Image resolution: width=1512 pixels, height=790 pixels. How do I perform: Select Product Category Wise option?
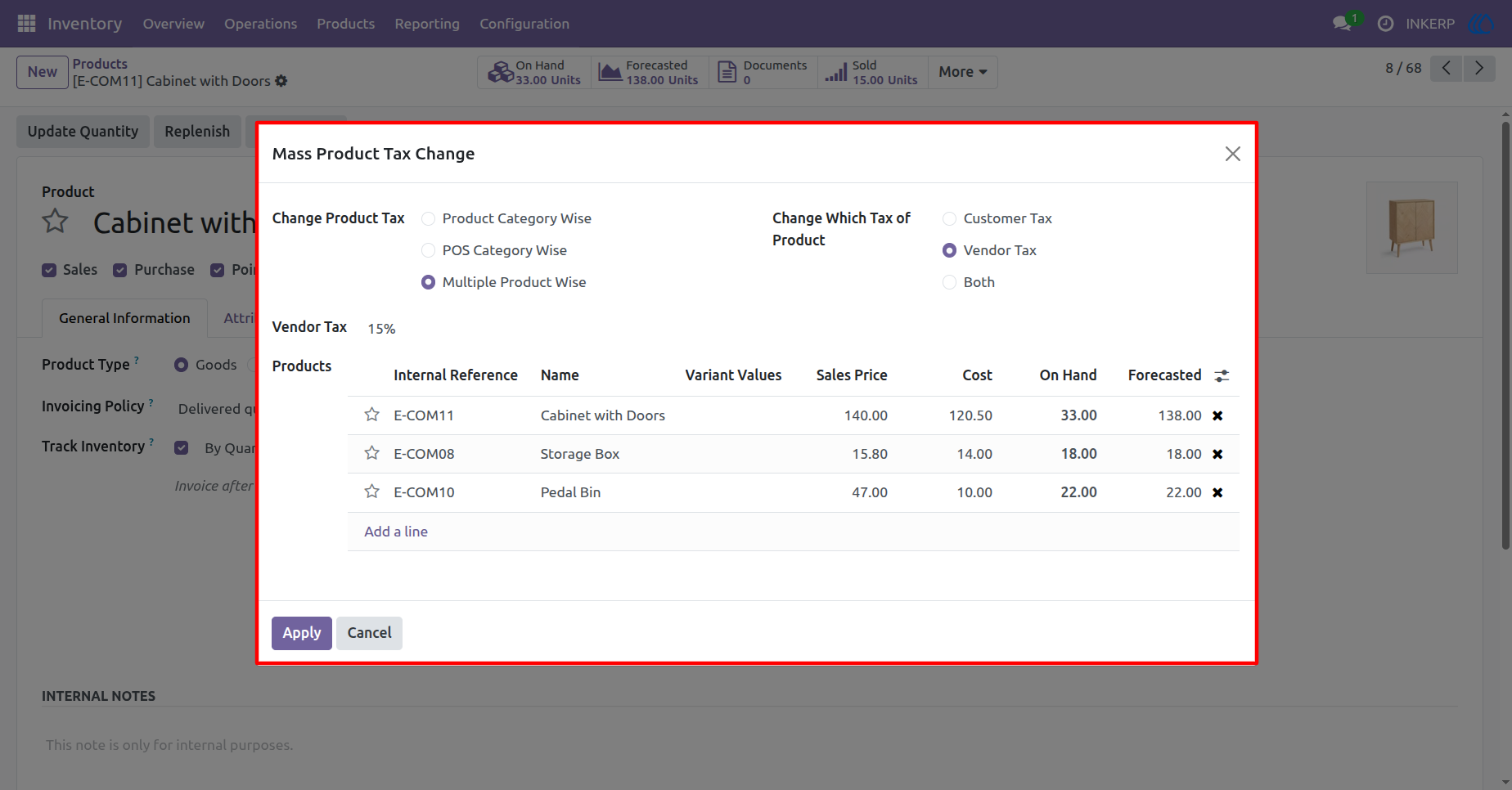[x=428, y=218]
